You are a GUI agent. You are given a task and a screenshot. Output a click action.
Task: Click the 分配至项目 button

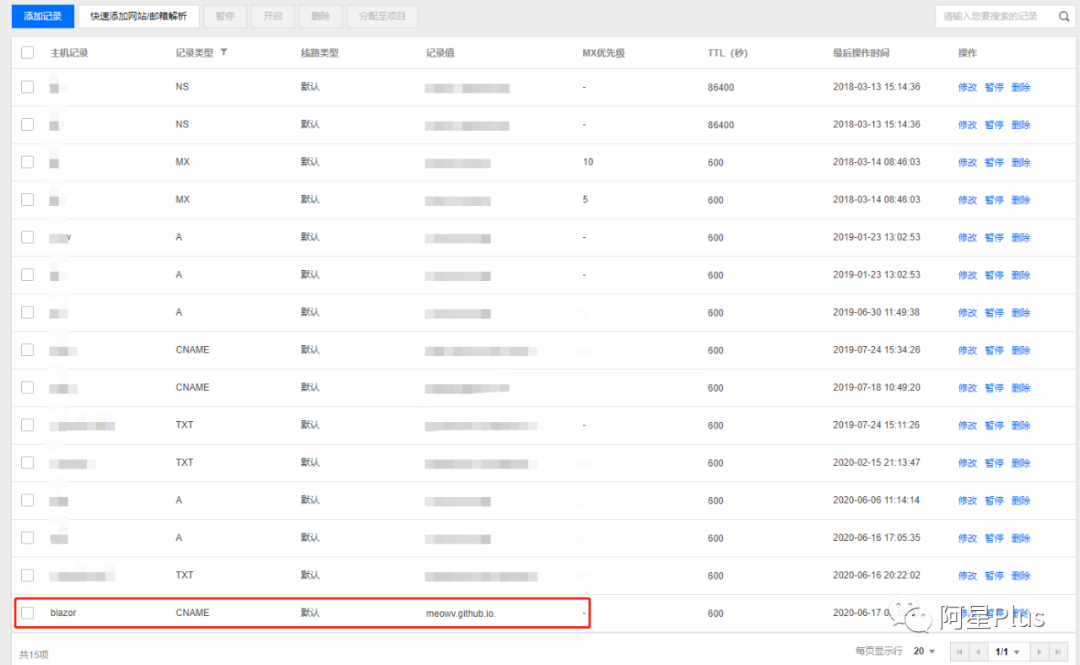coord(382,16)
